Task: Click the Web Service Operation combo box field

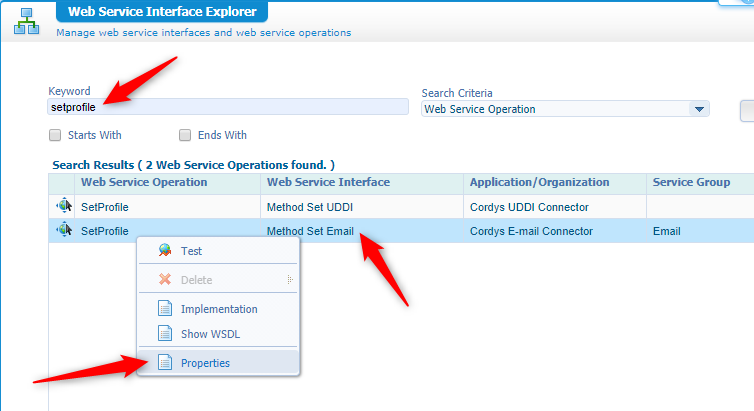Action: tap(555, 109)
